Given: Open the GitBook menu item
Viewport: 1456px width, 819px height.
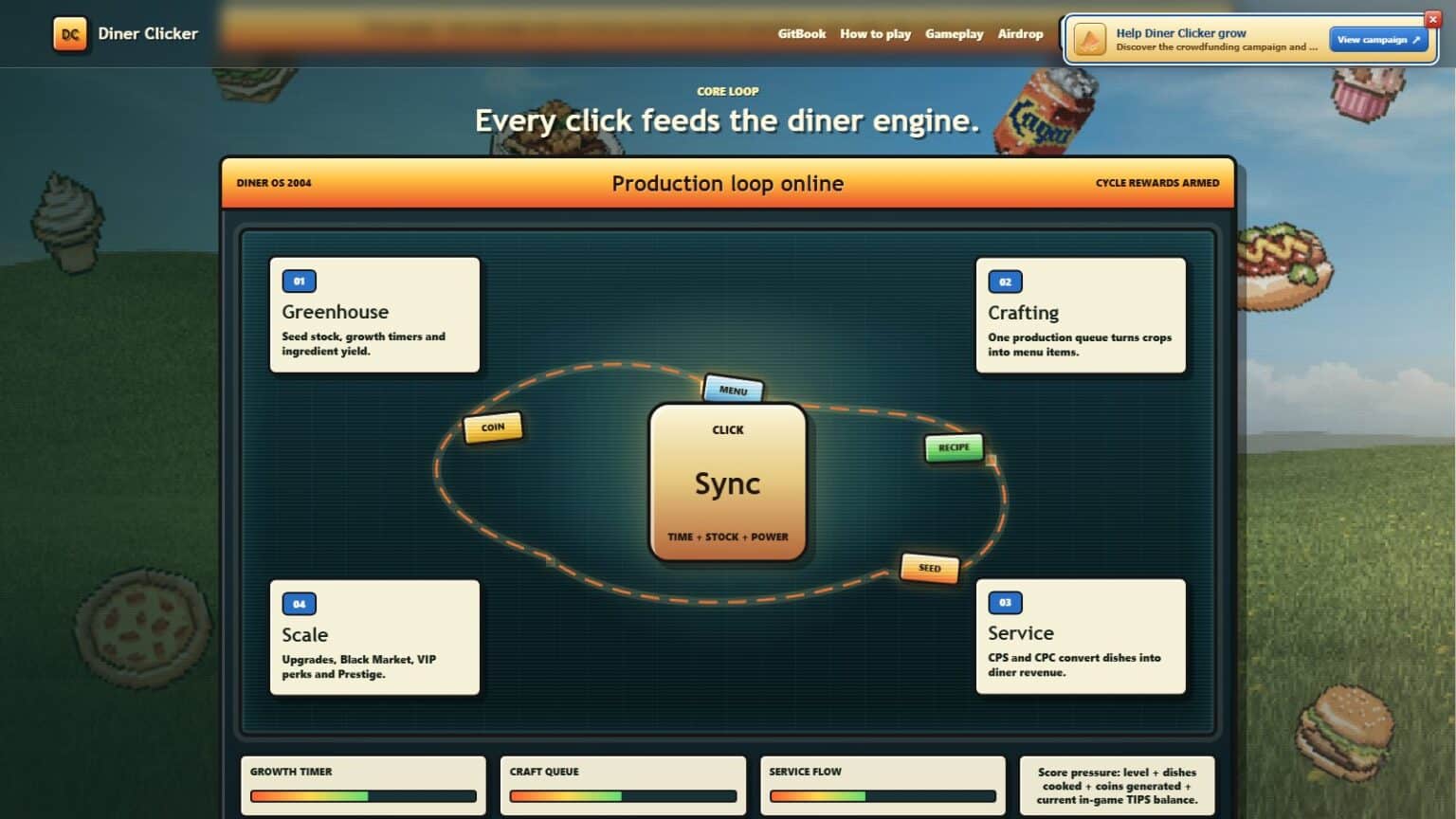Looking at the screenshot, I should point(802,34).
